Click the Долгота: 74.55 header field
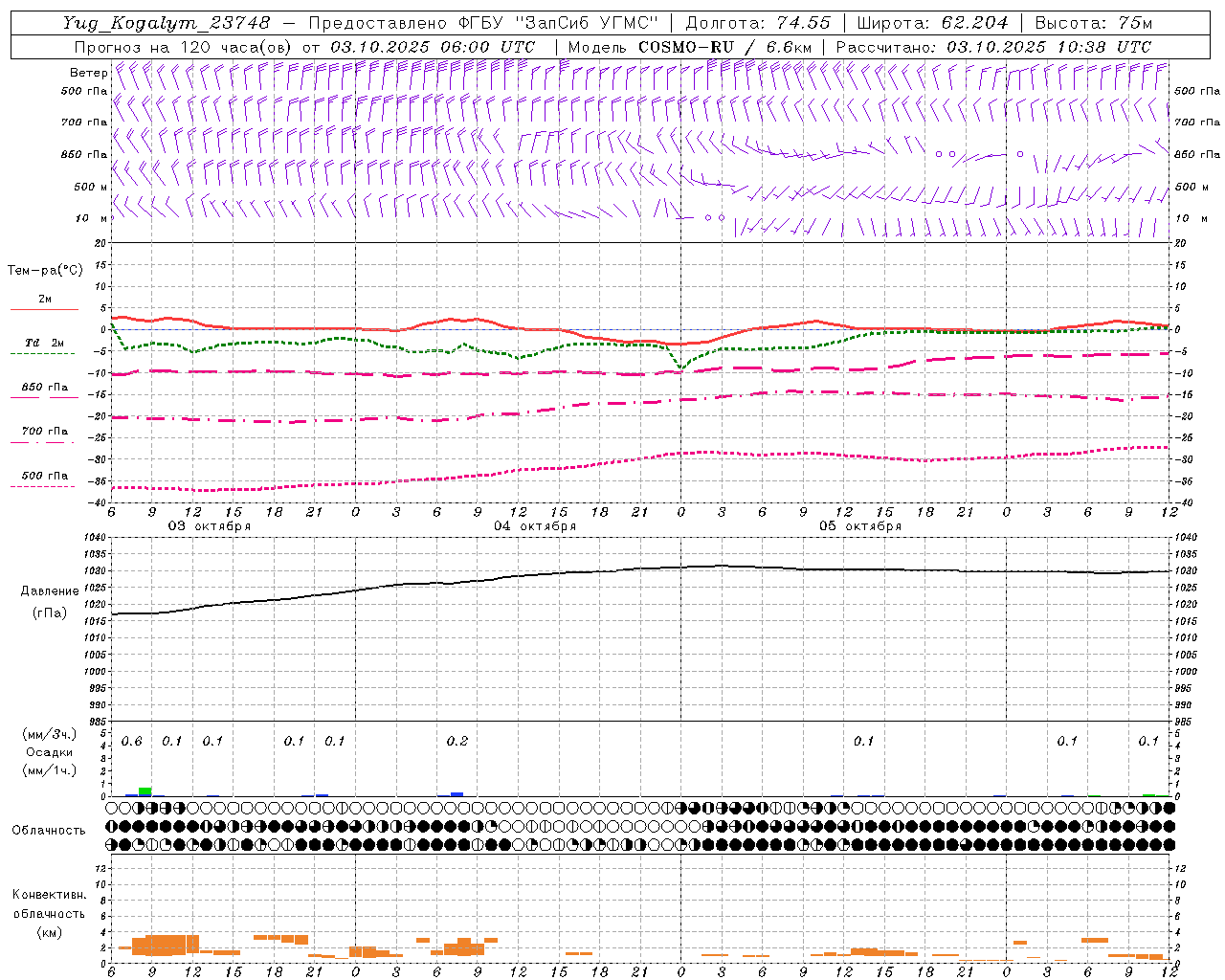 (759, 23)
